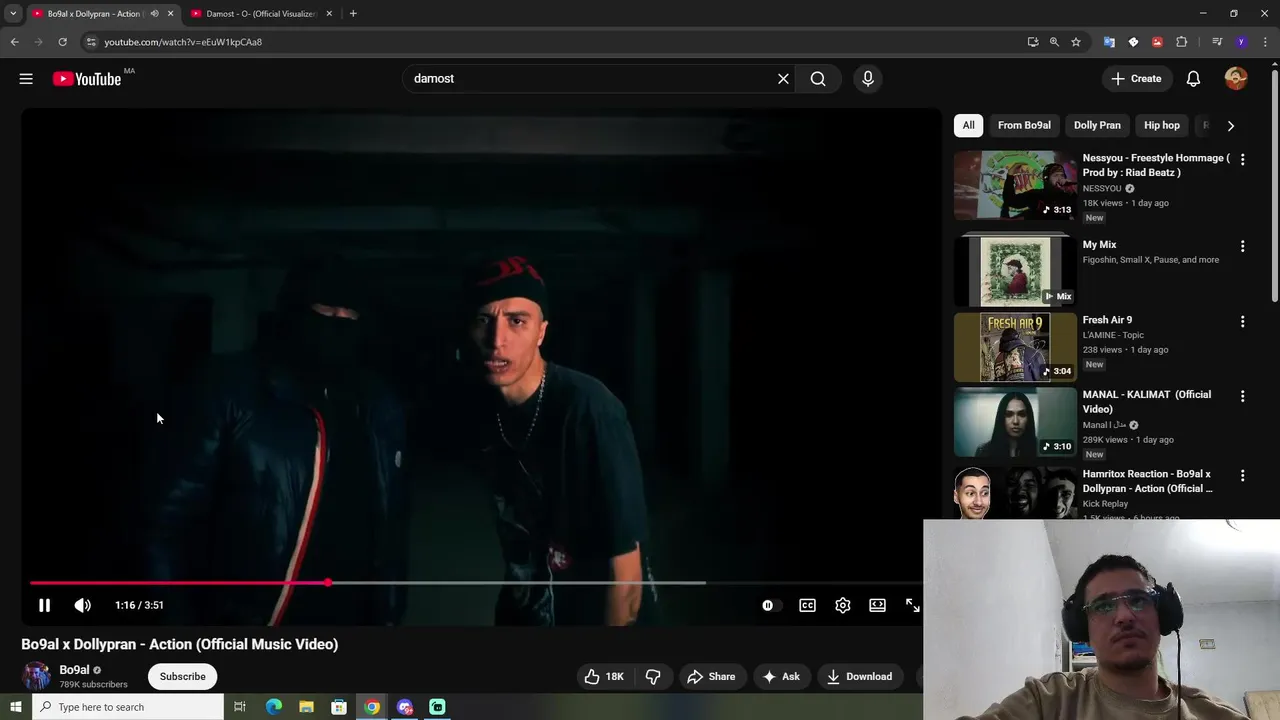Select the All filter chip
The height and width of the screenshot is (720, 1280).
968,125
